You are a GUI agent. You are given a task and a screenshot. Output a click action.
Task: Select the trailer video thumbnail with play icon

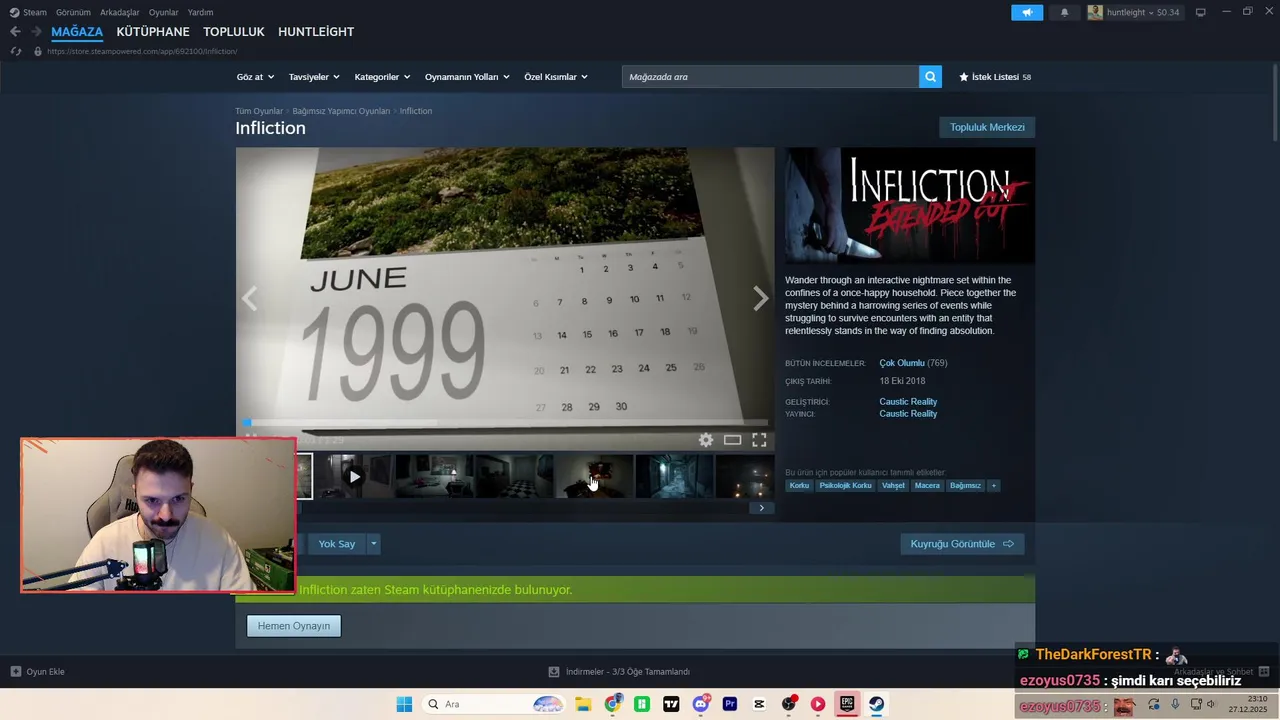(x=354, y=477)
